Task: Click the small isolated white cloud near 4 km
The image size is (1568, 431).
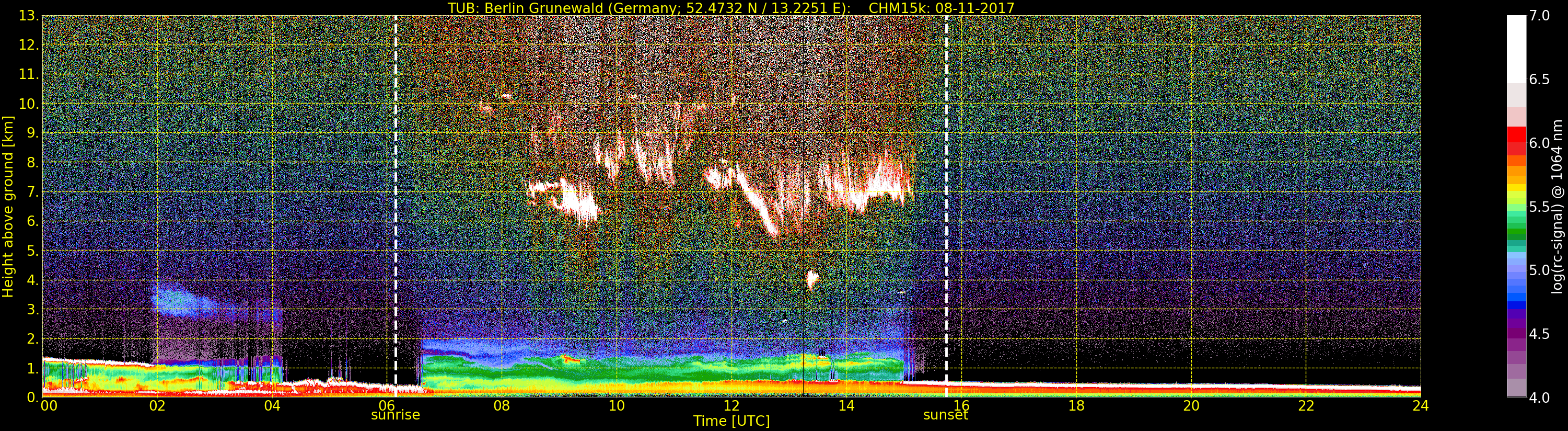Action: [811, 280]
